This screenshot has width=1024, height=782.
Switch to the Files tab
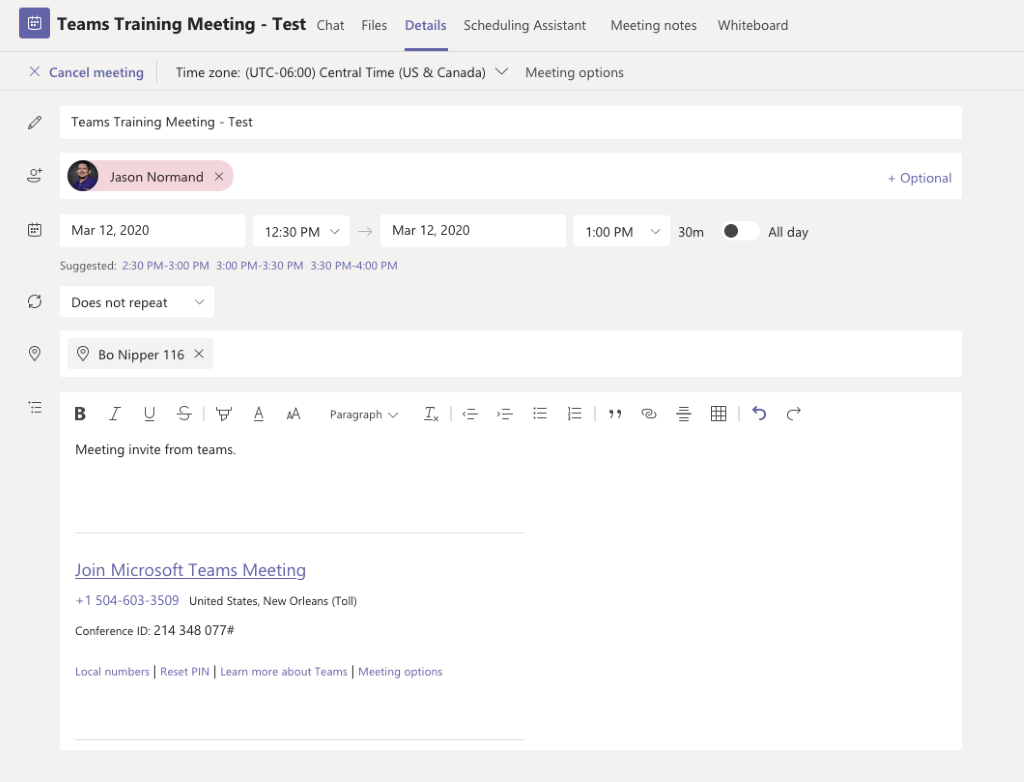(374, 25)
